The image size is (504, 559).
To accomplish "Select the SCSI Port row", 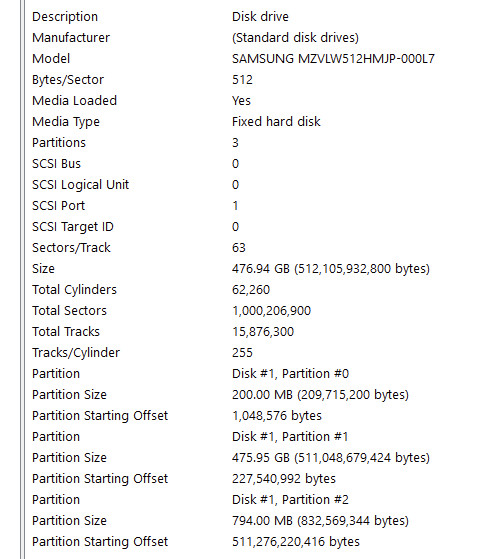I will coord(264,206).
